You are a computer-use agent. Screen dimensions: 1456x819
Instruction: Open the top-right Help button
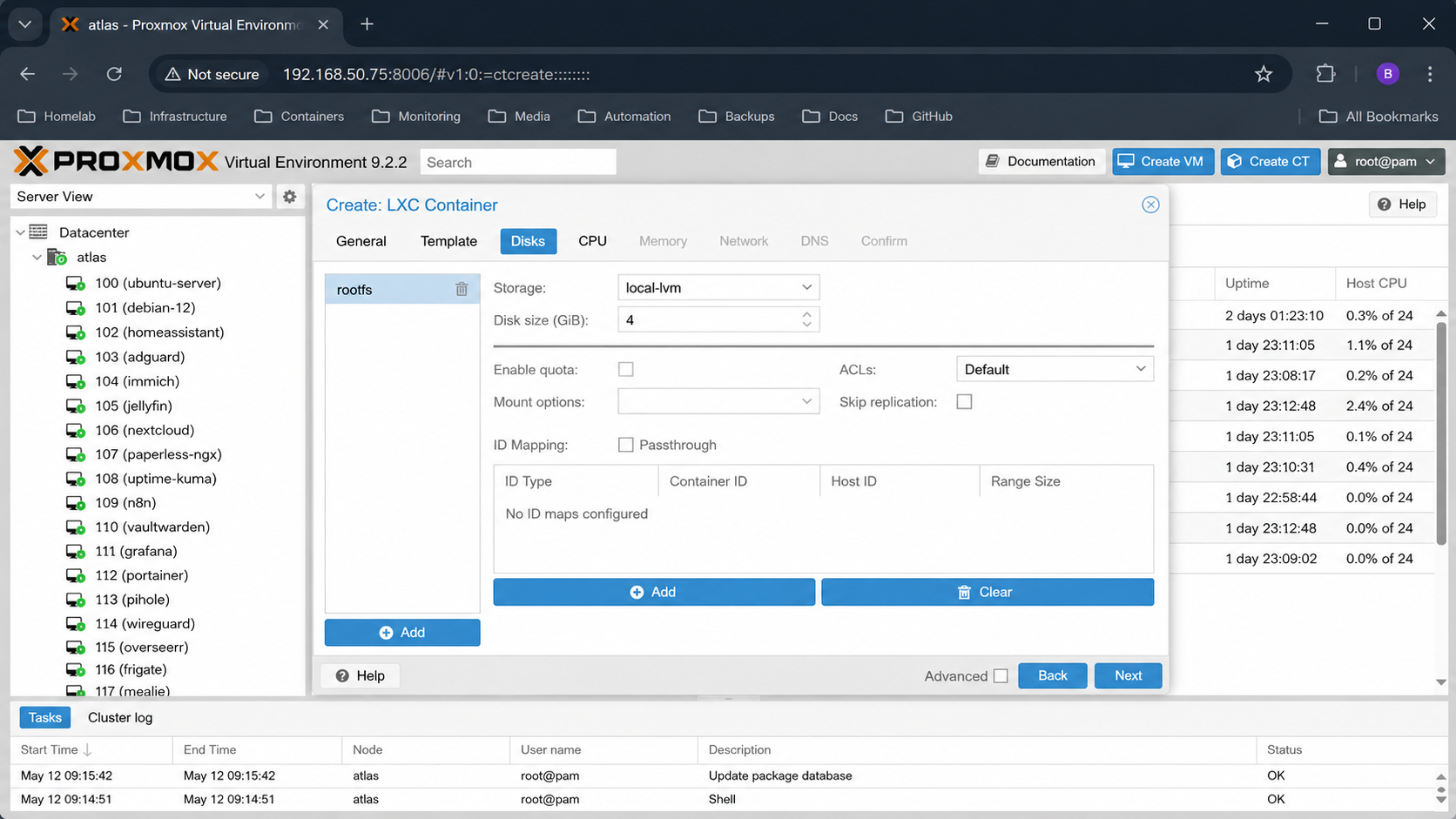point(1402,205)
